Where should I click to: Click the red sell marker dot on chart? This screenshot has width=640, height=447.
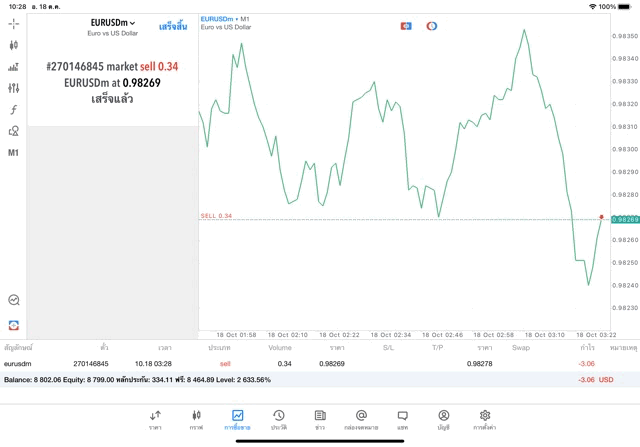[601, 217]
